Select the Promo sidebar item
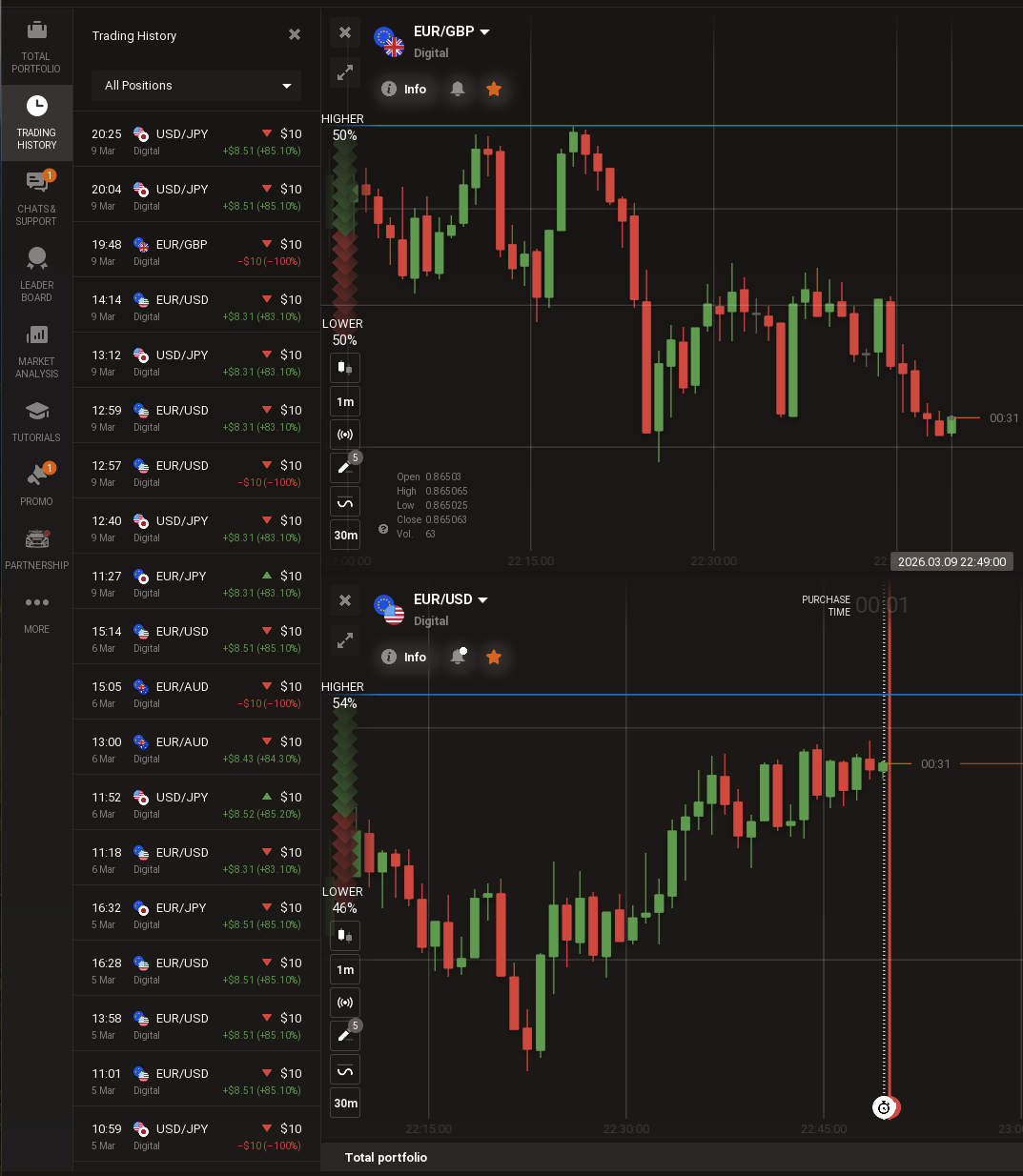Screen dimensions: 1023x1176 click(36, 484)
